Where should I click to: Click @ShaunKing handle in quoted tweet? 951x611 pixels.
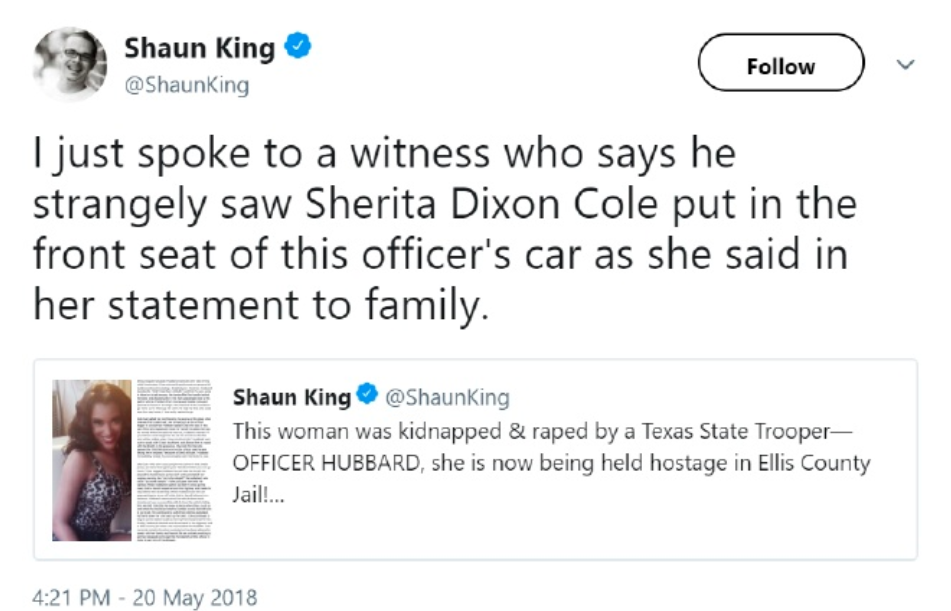click(448, 397)
